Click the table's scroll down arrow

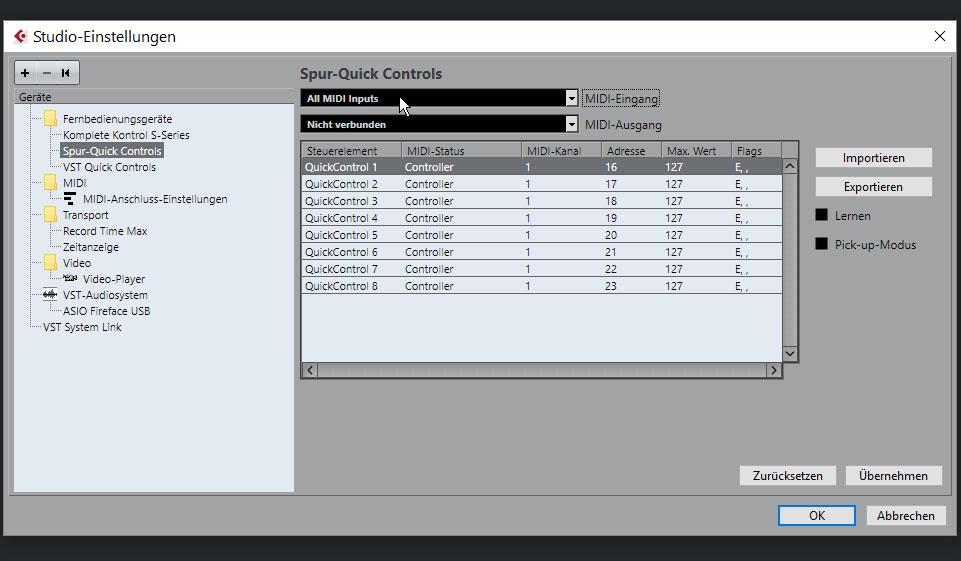tap(790, 353)
